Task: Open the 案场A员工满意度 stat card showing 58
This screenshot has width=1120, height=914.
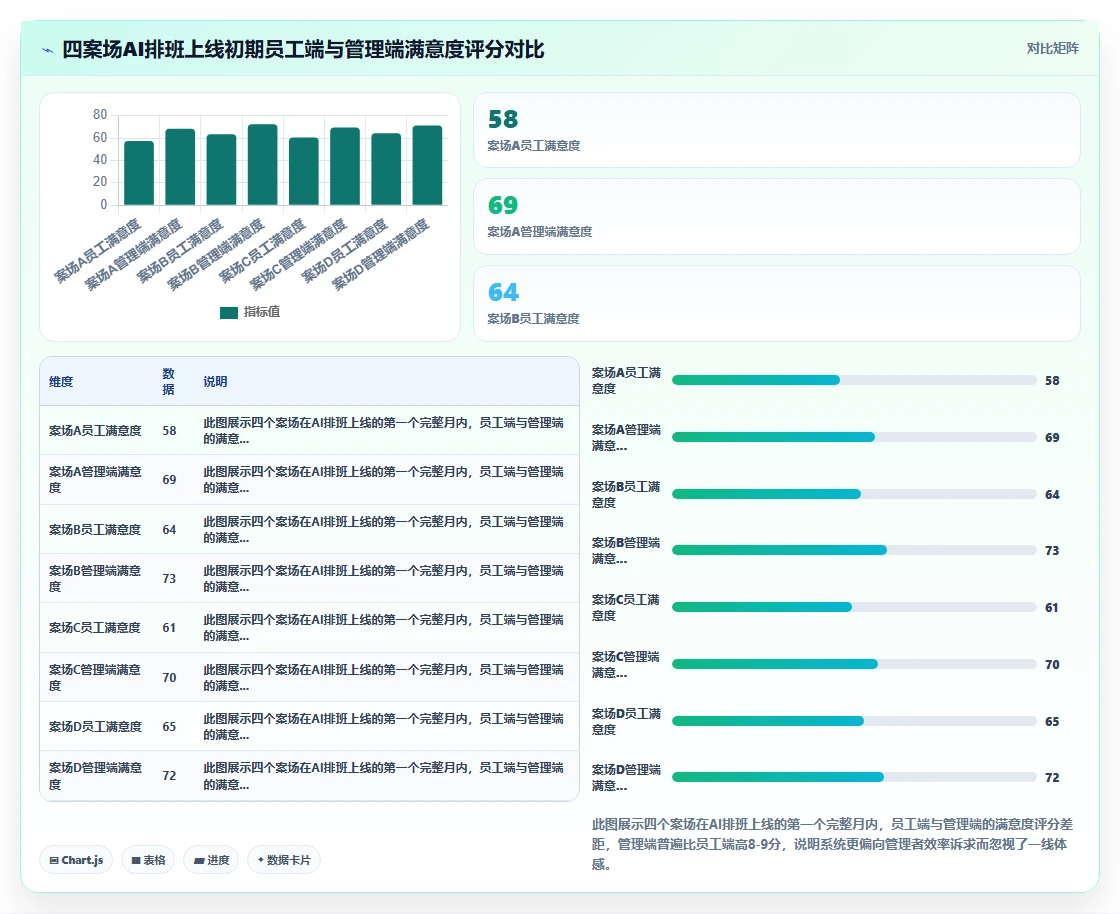Action: point(776,130)
